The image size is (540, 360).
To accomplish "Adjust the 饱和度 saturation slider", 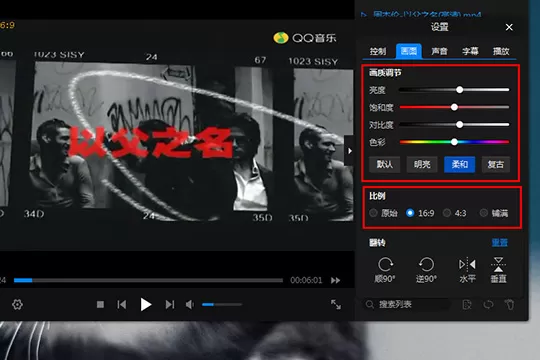I will click(454, 107).
